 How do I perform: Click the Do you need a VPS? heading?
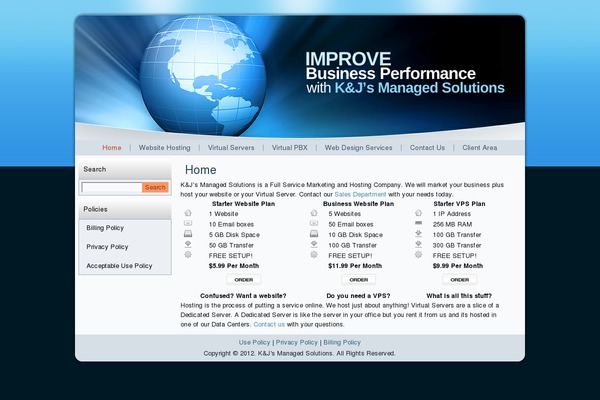[359, 296]
